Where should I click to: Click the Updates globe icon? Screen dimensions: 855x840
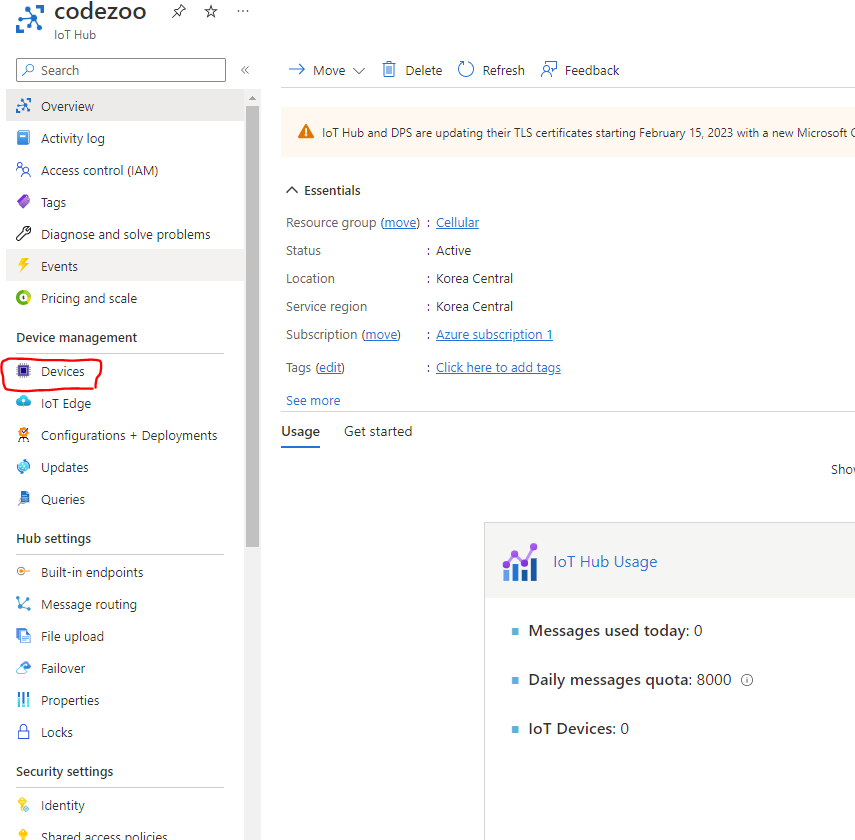(x=23, y=467)
